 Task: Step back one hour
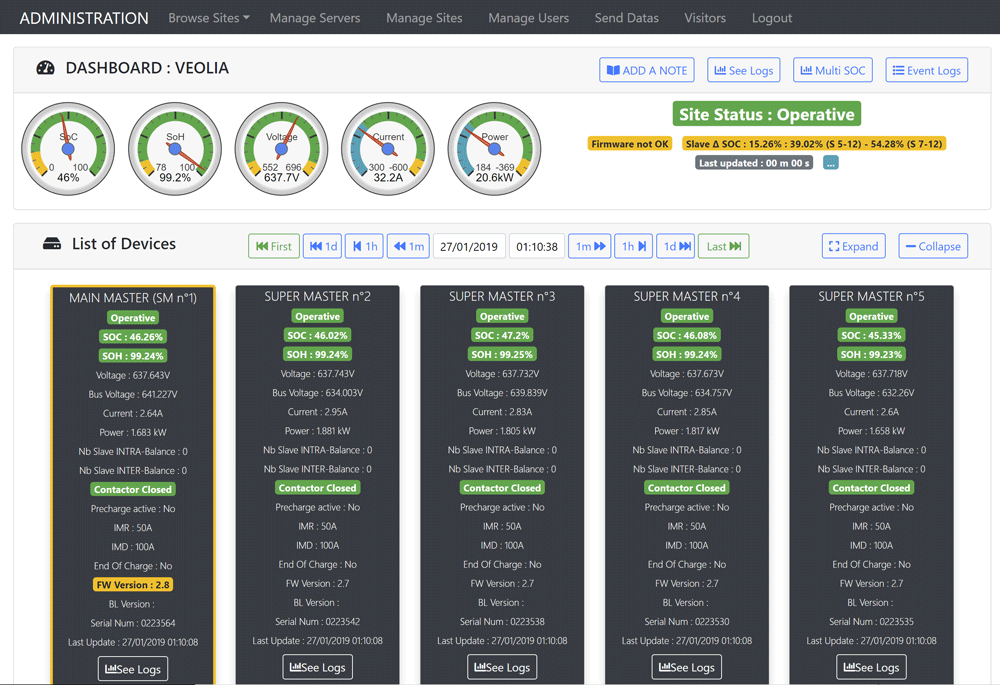click(364, 246)
